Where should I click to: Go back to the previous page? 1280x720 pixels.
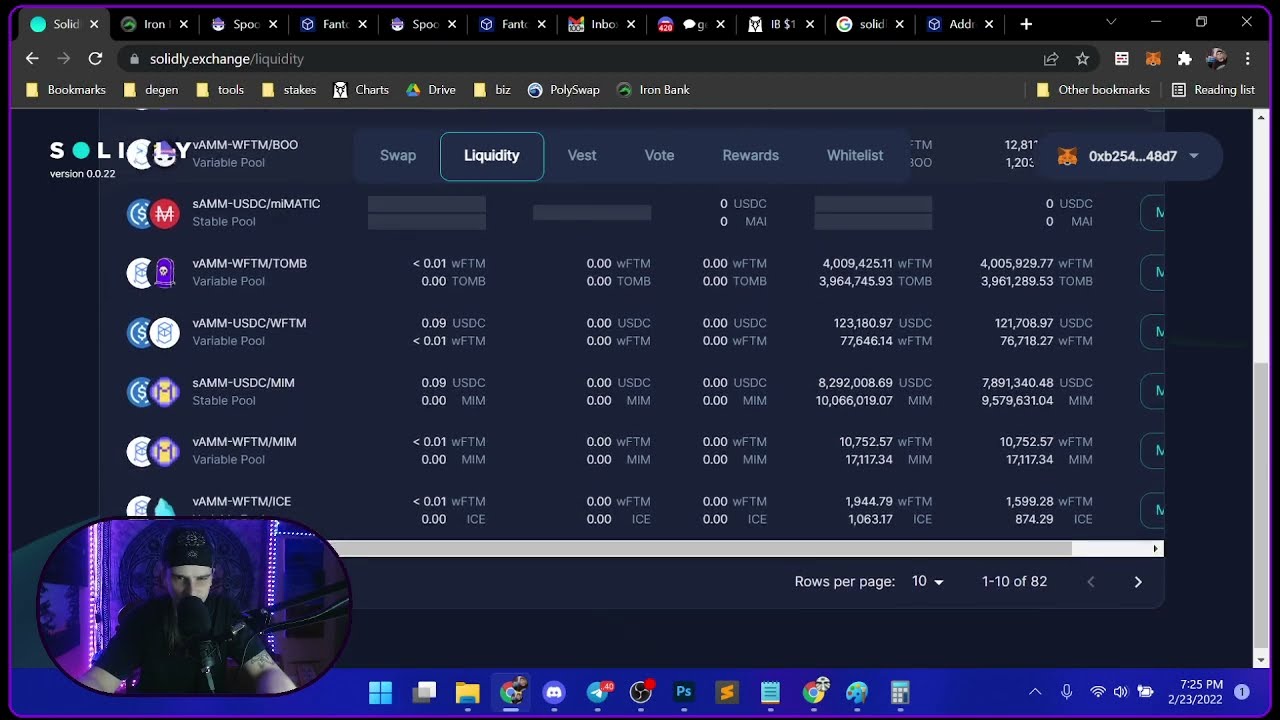[x=32, y=59]
